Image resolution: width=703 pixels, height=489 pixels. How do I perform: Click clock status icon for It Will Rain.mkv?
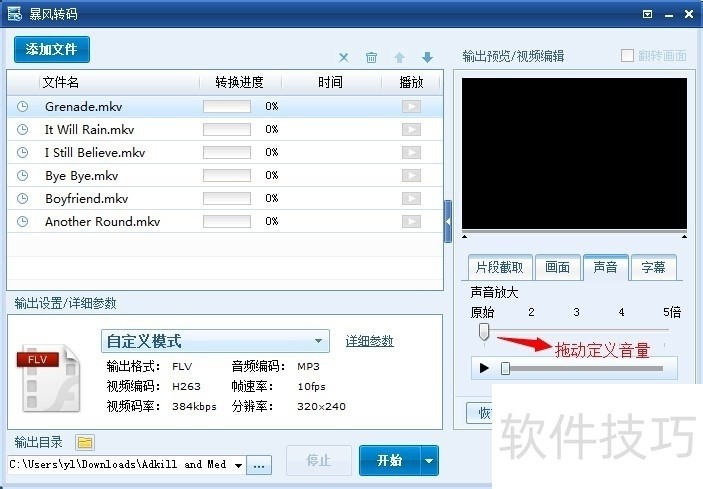click(22, 130)
